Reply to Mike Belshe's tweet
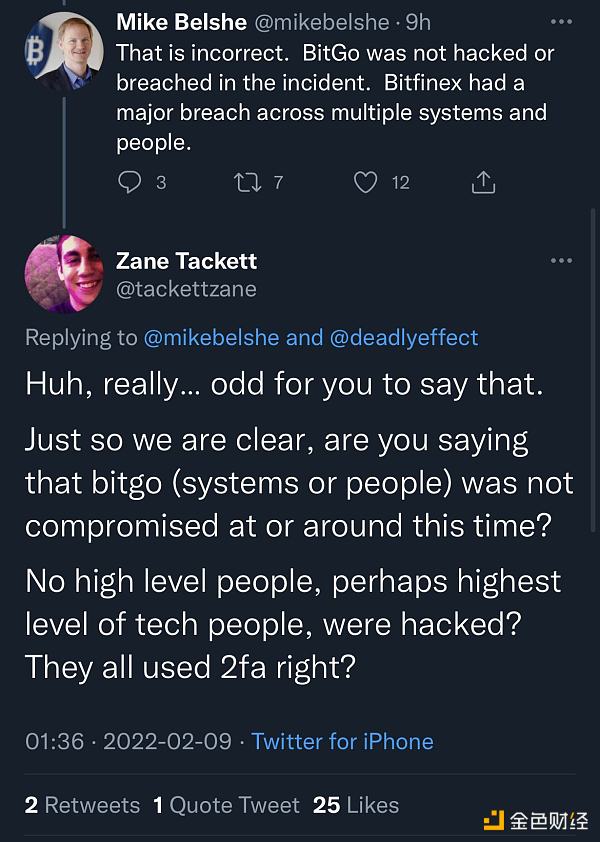This screenshot has height=842, width=600. (130, 182)
